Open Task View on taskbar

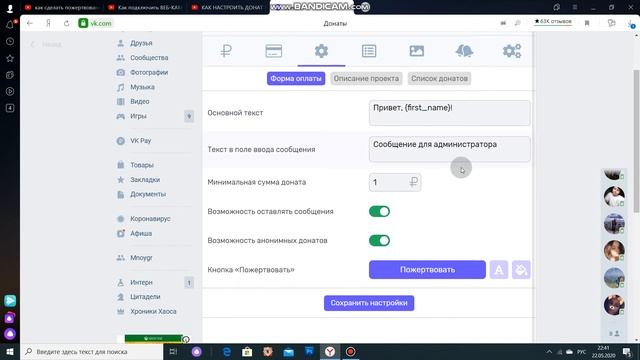pos(173,351)
